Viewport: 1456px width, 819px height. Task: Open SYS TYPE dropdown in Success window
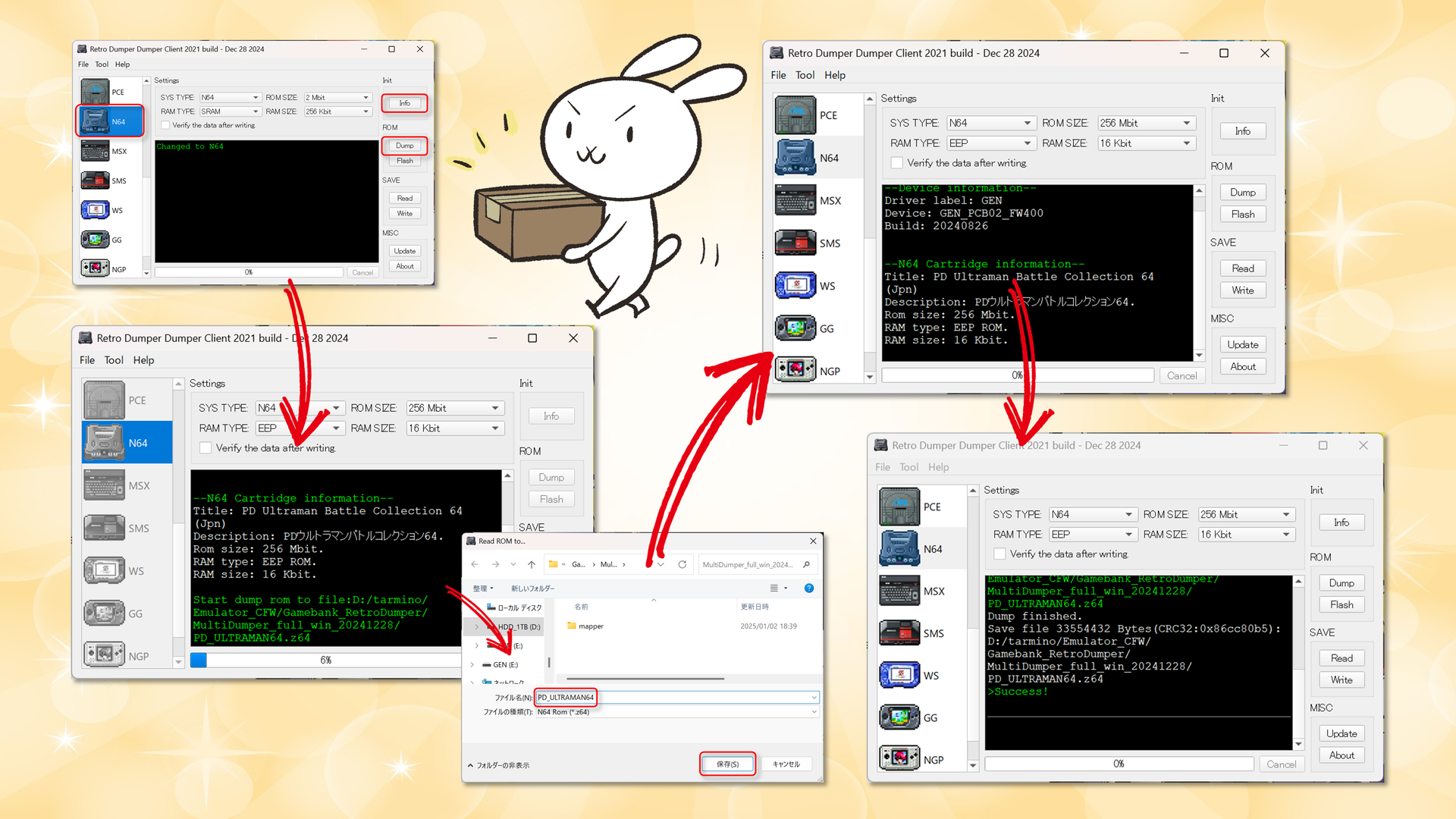1094,514
